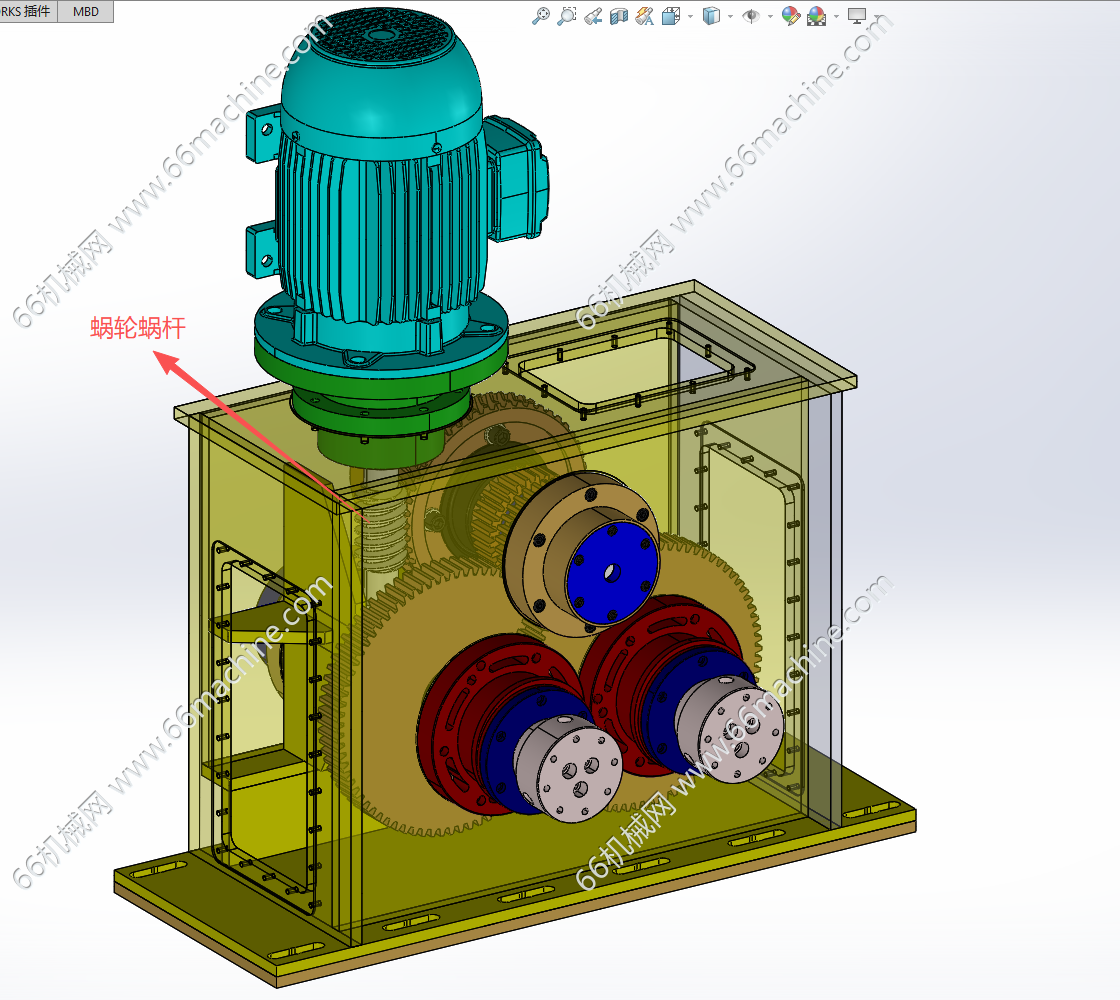Toggle the Hide/Show Items eye icon
Screen dimensions: 1120x1000
(x=751, y=16)
